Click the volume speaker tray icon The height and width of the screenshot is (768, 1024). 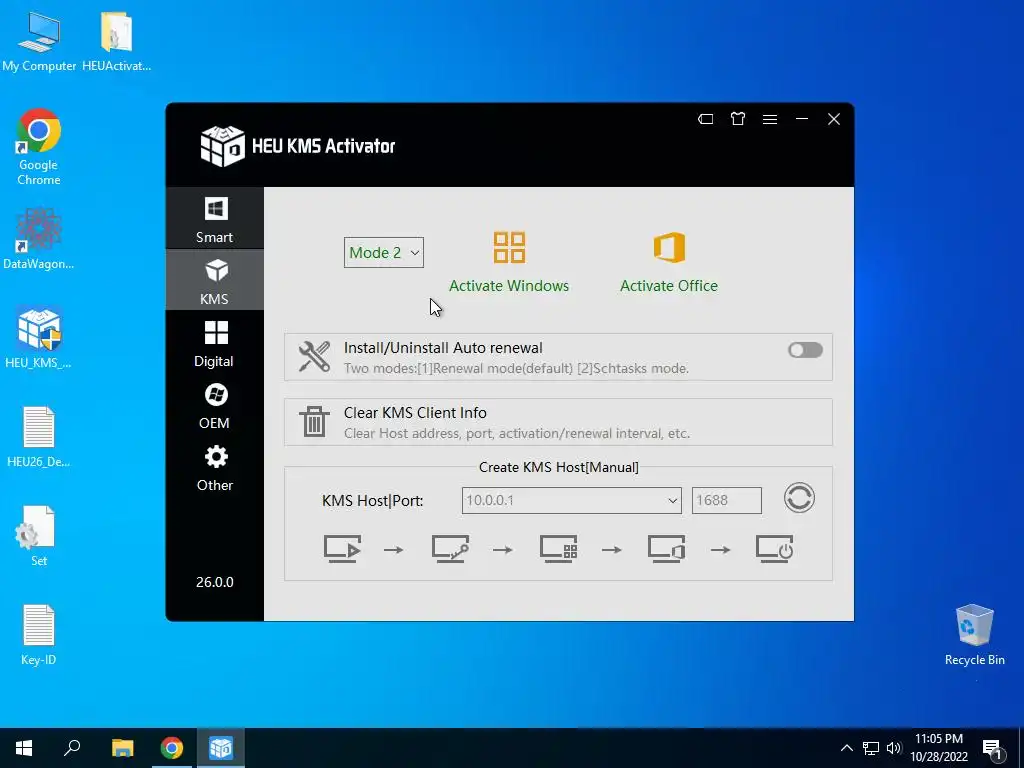point(894,748)
